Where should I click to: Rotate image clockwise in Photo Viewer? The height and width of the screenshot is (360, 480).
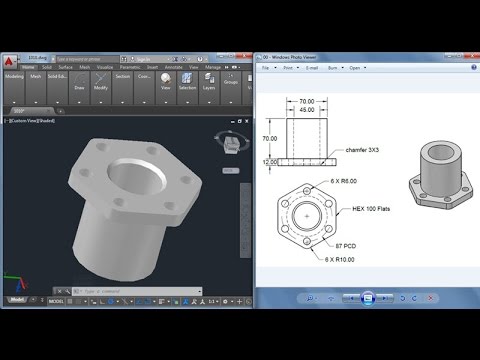pyautogui.click(x=415, y=298)
